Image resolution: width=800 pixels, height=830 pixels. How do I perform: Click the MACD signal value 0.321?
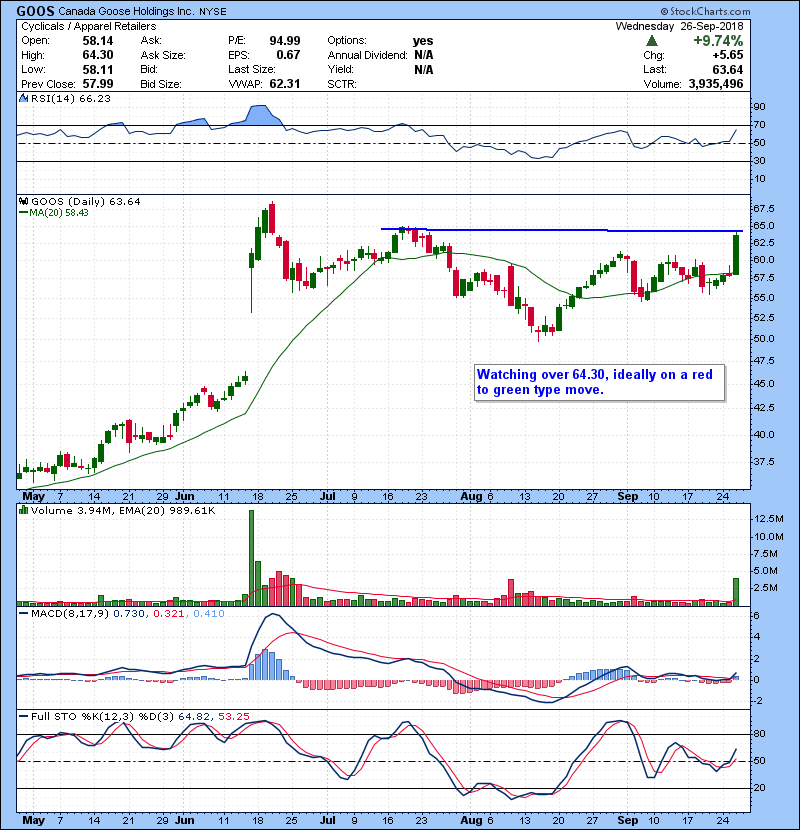click(x=168, y=614)
